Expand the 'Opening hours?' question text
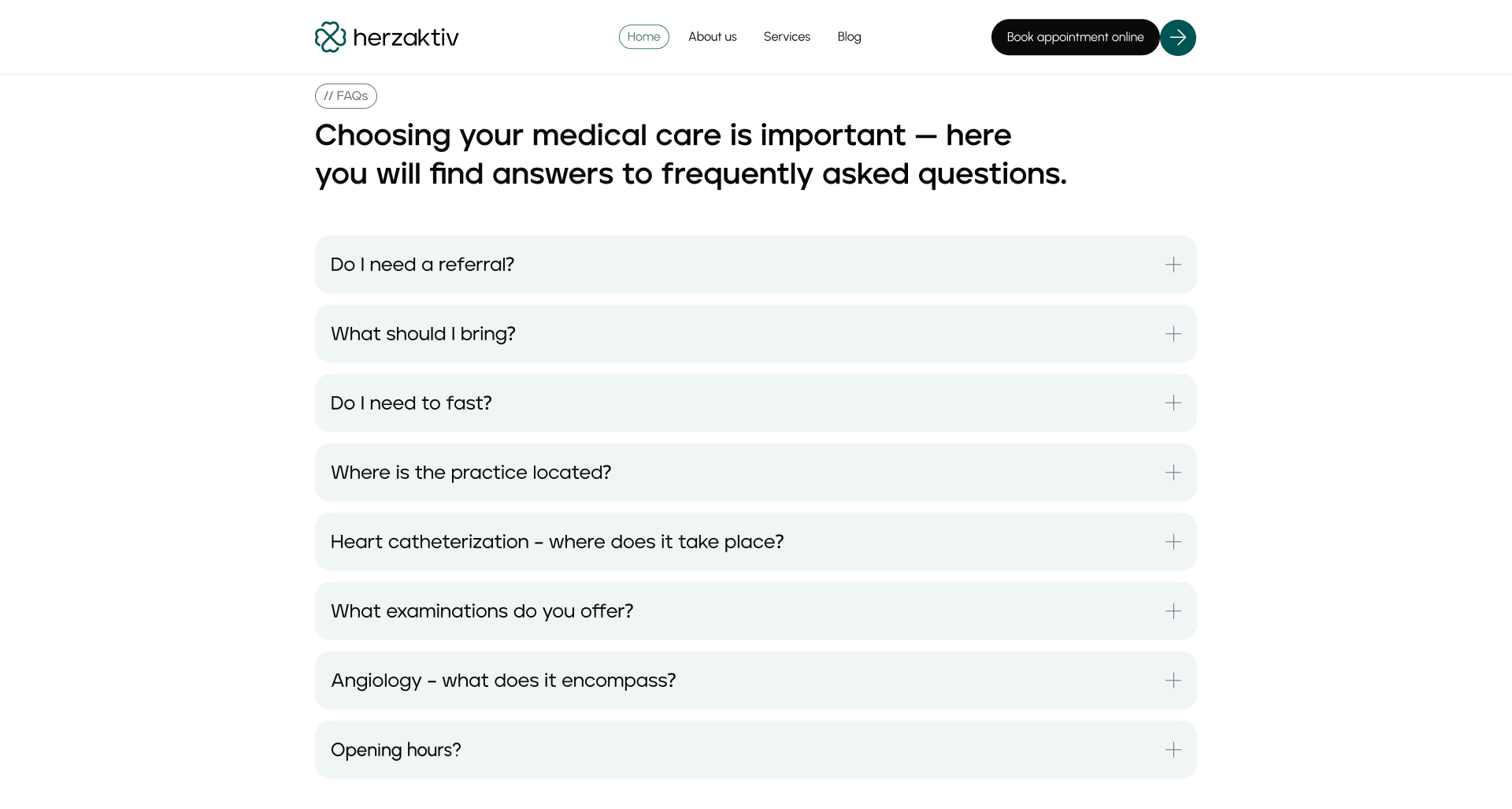Viewport: 1512px width, 809px height. 395,750
